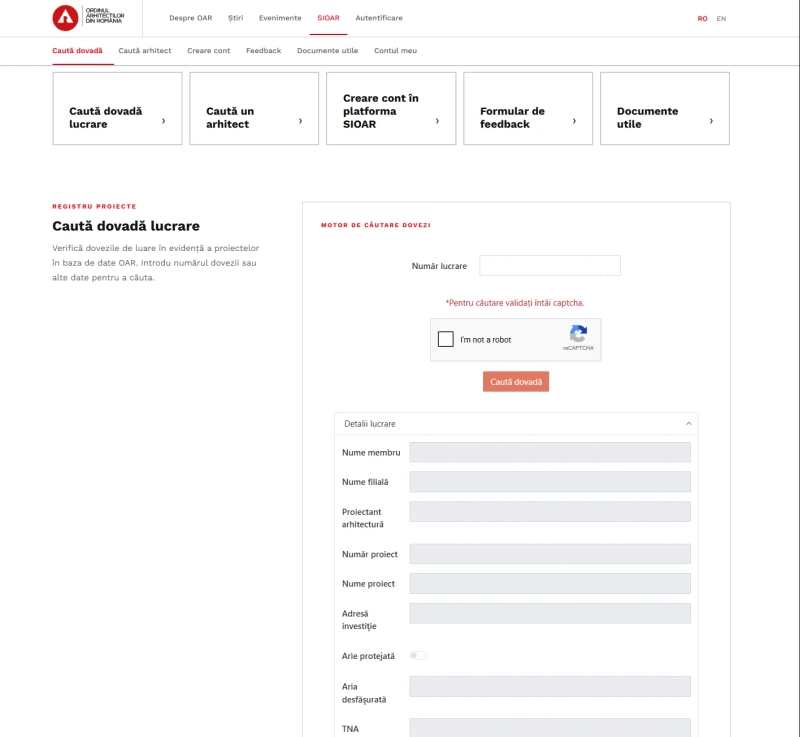
Task: Click the Ordinul Arhitecților din România logo
Action: 88,18
